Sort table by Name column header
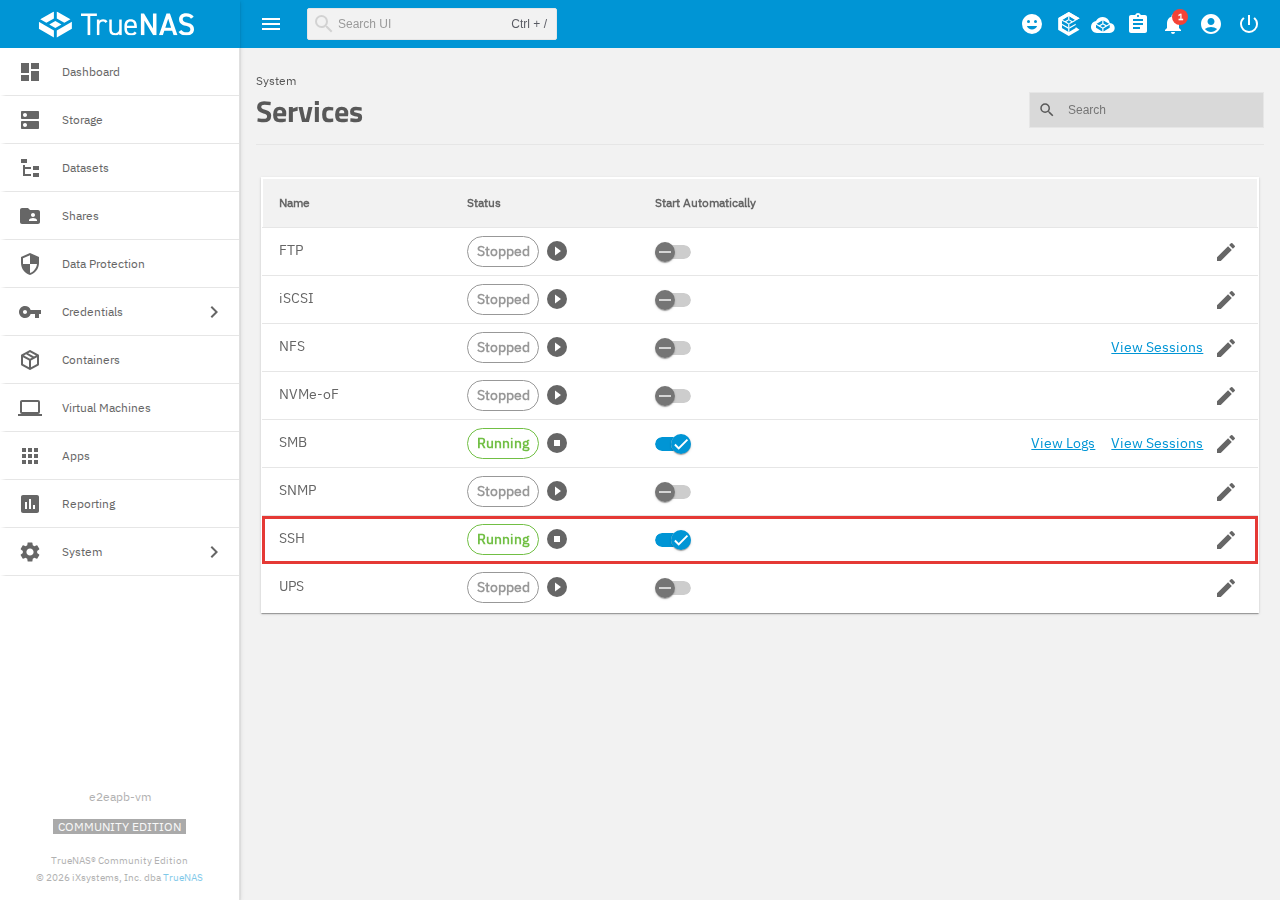 pos(294,203)
